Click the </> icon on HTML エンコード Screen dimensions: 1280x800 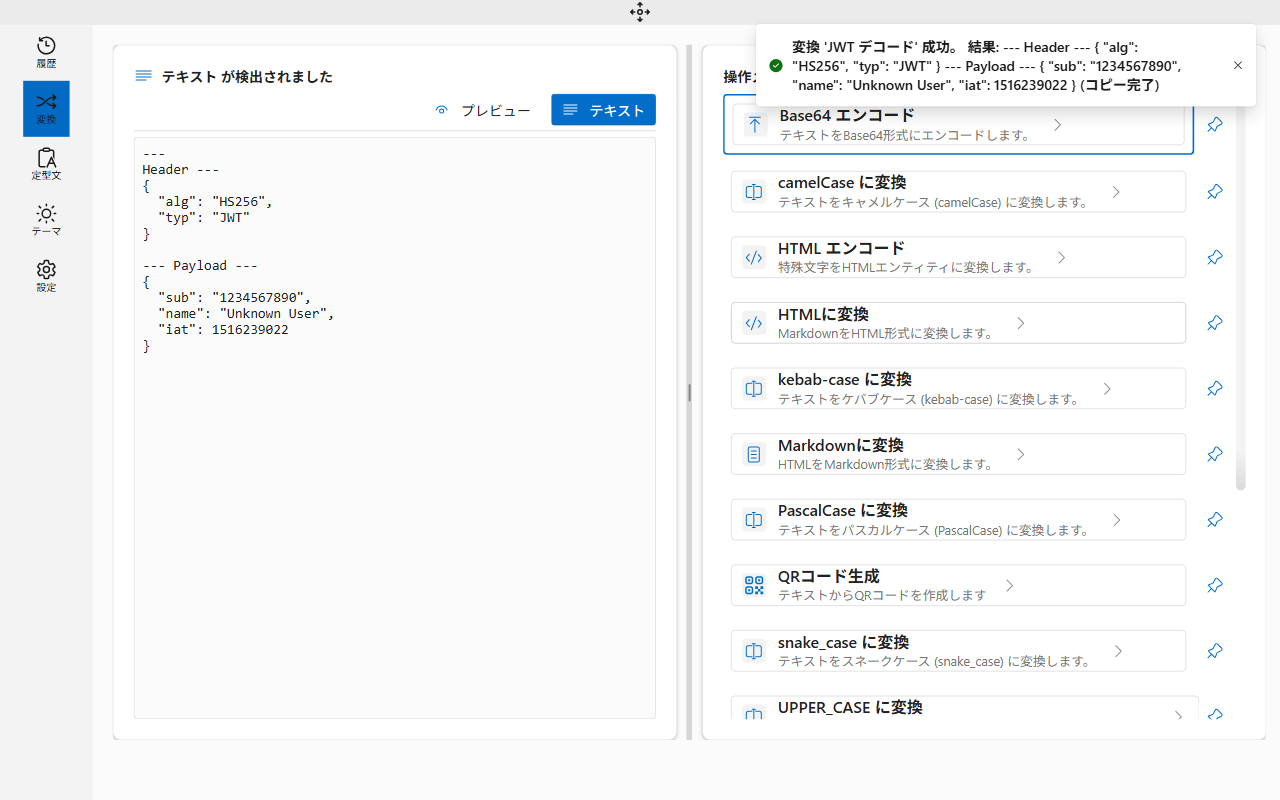click(753, 257)
